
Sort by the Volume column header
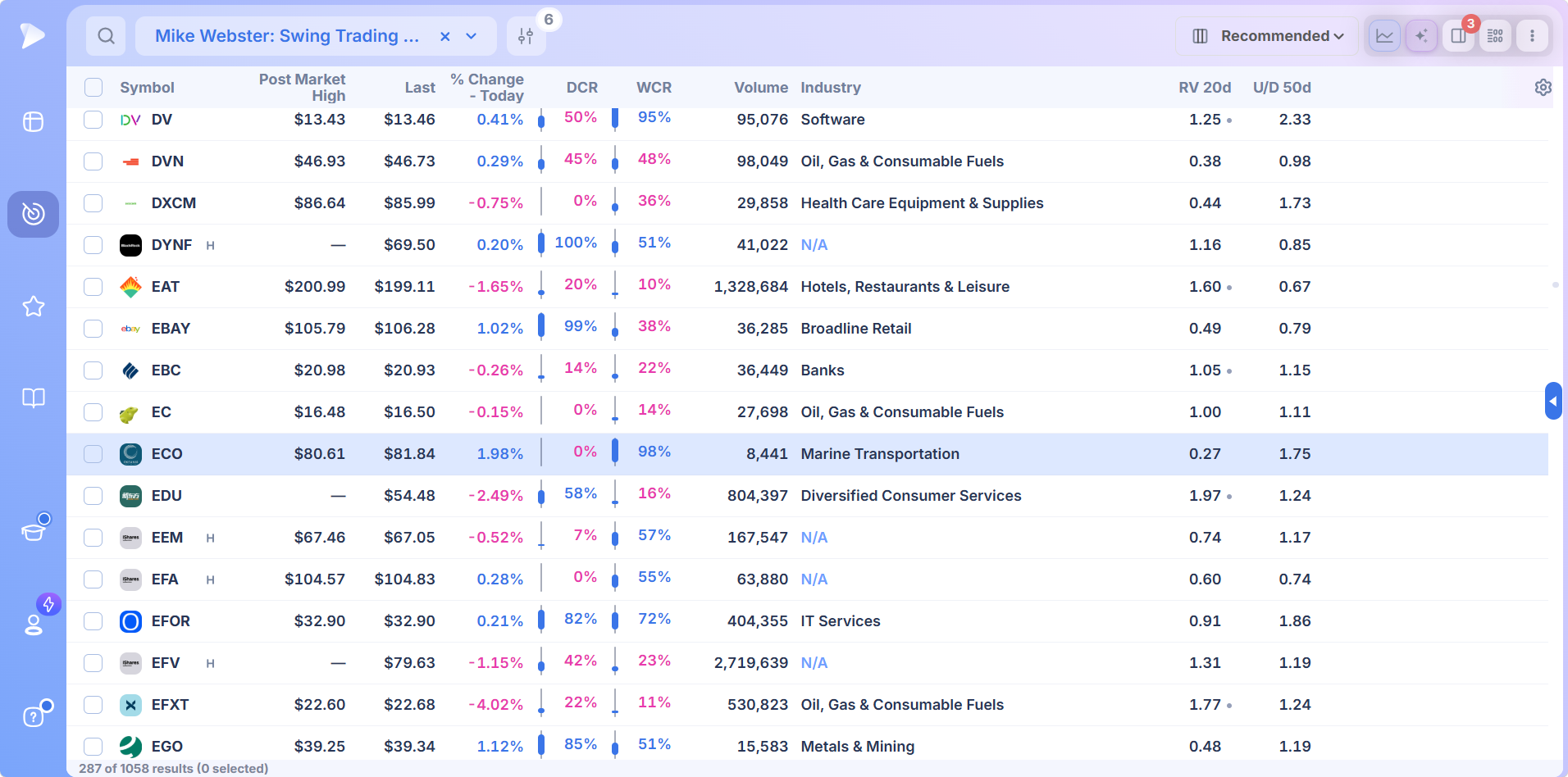coord(760,88)
